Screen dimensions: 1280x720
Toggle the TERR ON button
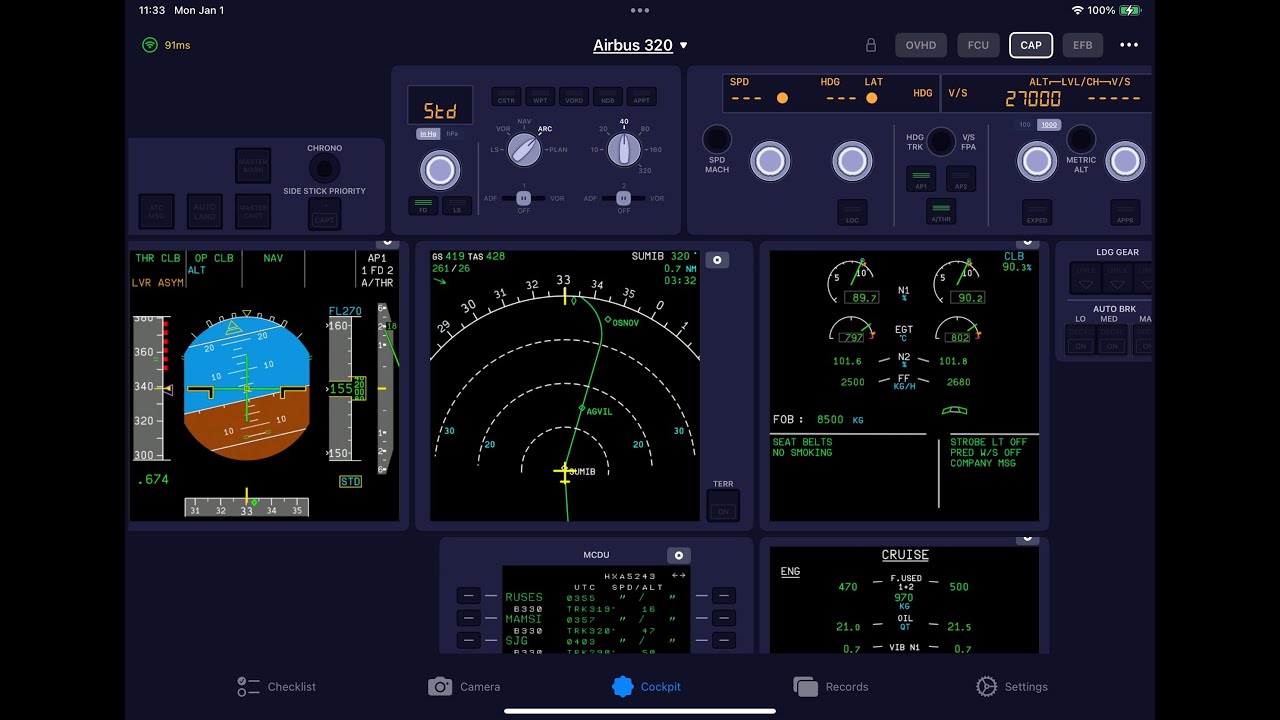723,506
